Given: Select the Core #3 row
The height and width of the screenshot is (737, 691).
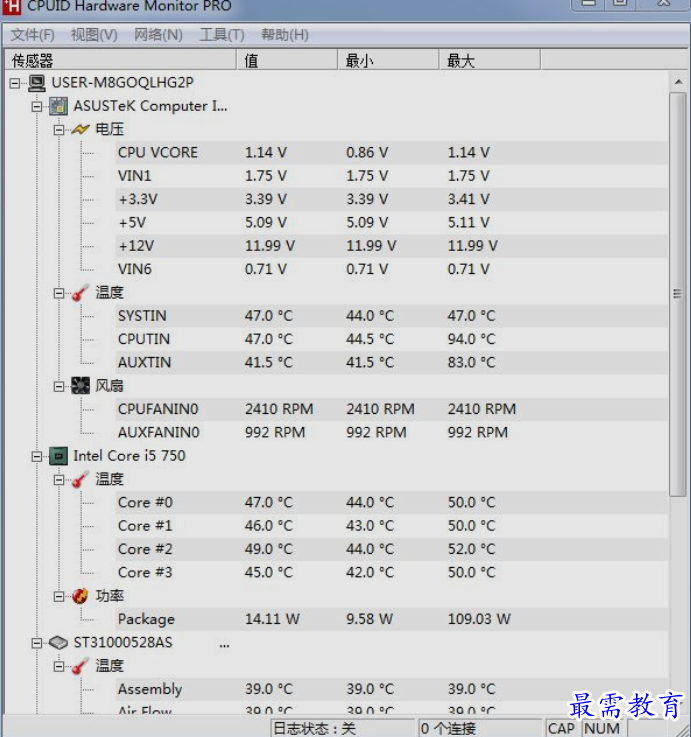Looking at the screenshot, I should point(392,572).
